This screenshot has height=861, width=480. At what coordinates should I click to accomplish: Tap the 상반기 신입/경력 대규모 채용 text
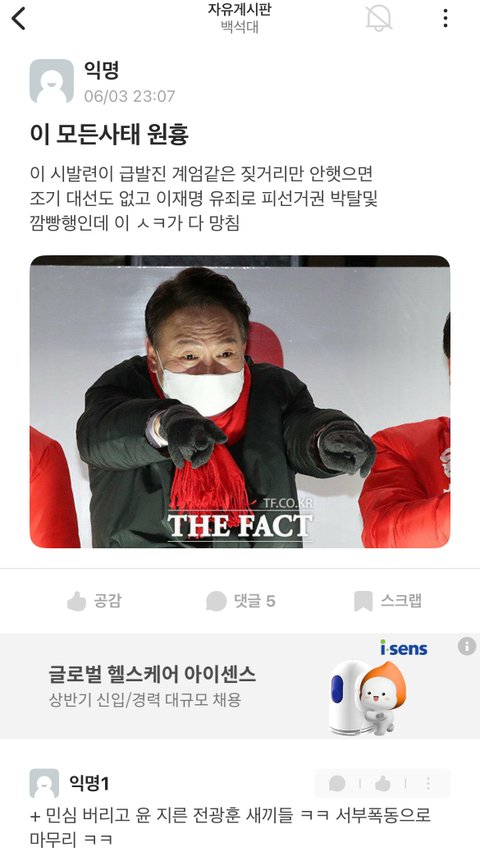click(145, 700)
